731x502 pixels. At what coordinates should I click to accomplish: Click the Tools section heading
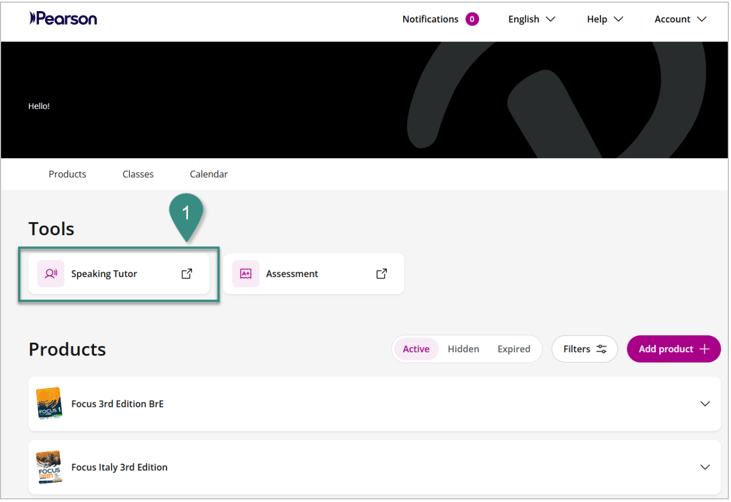[x=51, y=229]
